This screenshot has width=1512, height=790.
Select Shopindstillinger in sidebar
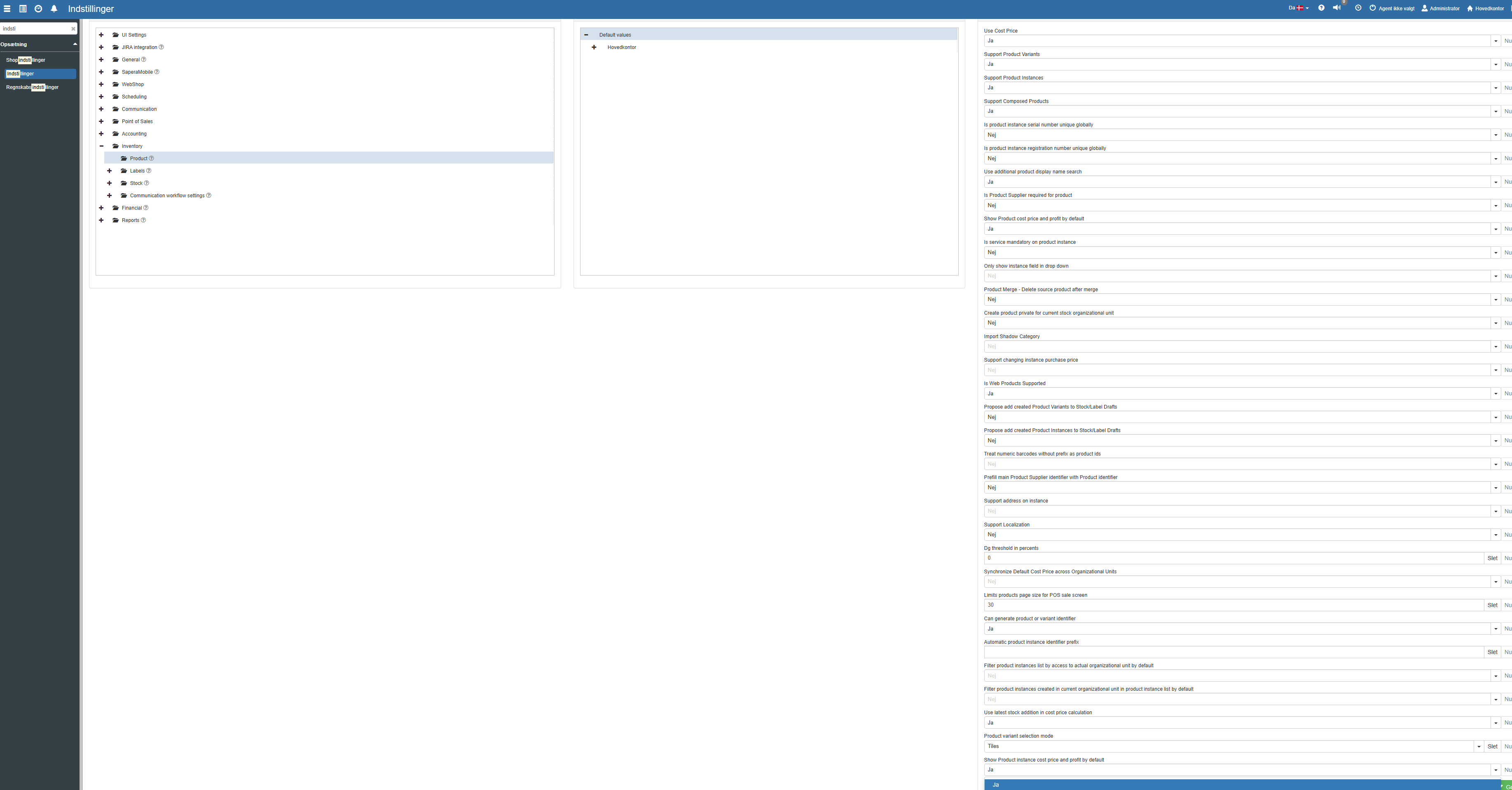click(26, 61)
